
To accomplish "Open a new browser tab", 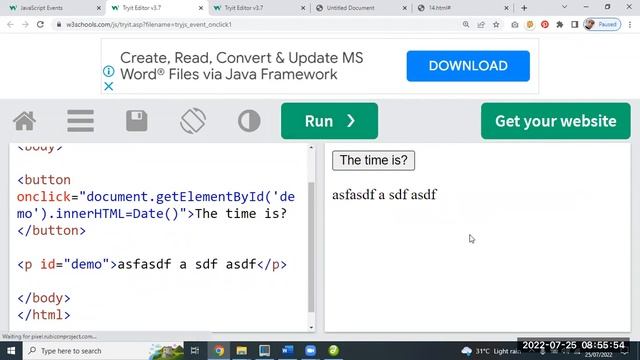I will click(524, 8).
